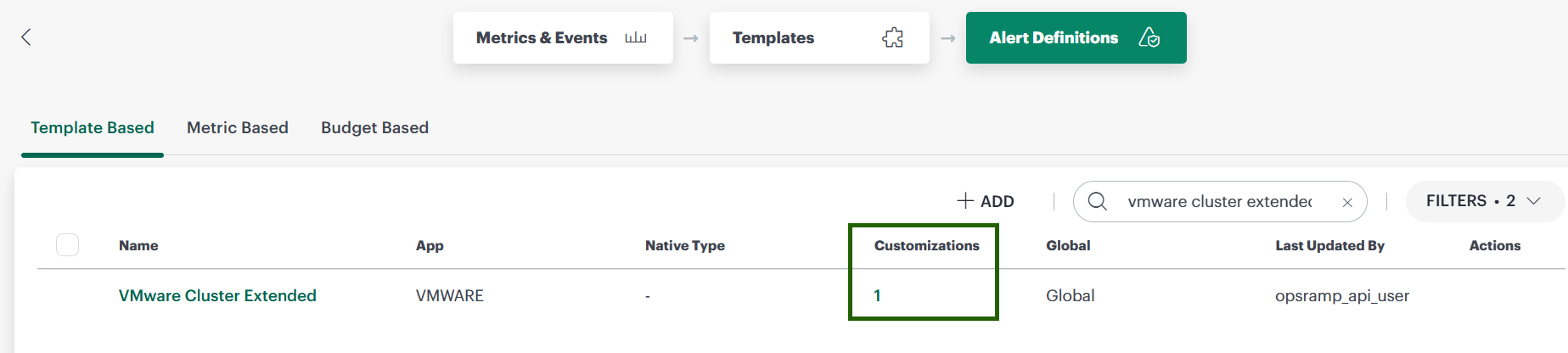Focus the search field containing vmware cluster extended

click(x=1220, y=201)
